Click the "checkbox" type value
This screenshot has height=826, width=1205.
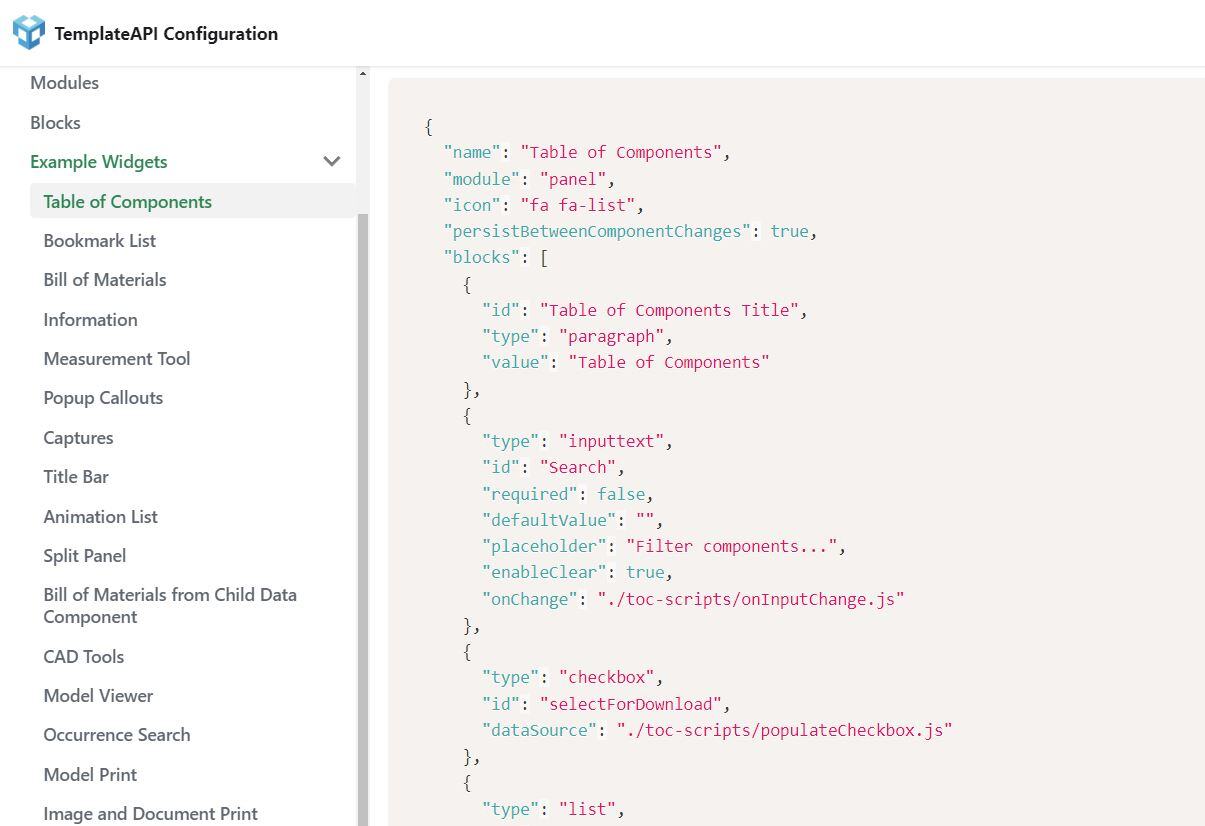(606, 677)
